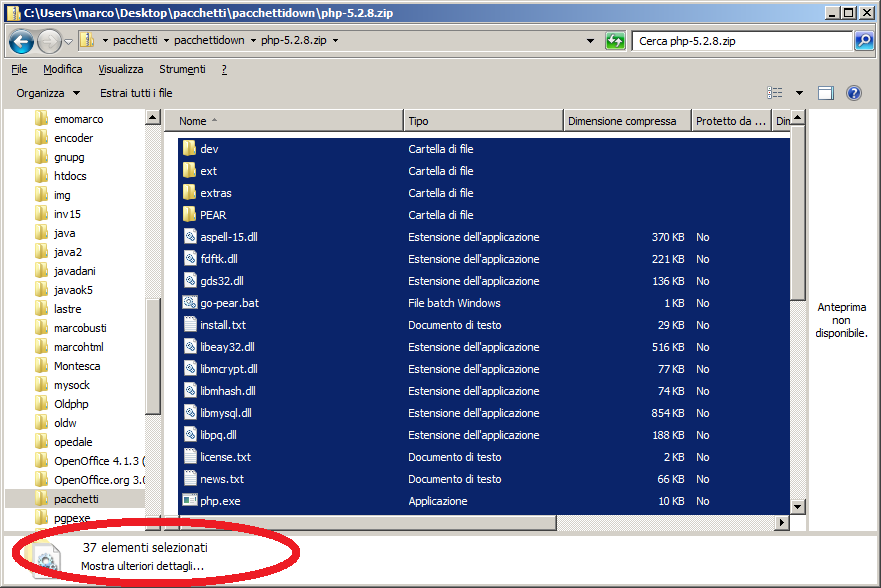Click the go-pear.bat file icon
The image size is (881, 588).
coord(191,303)
